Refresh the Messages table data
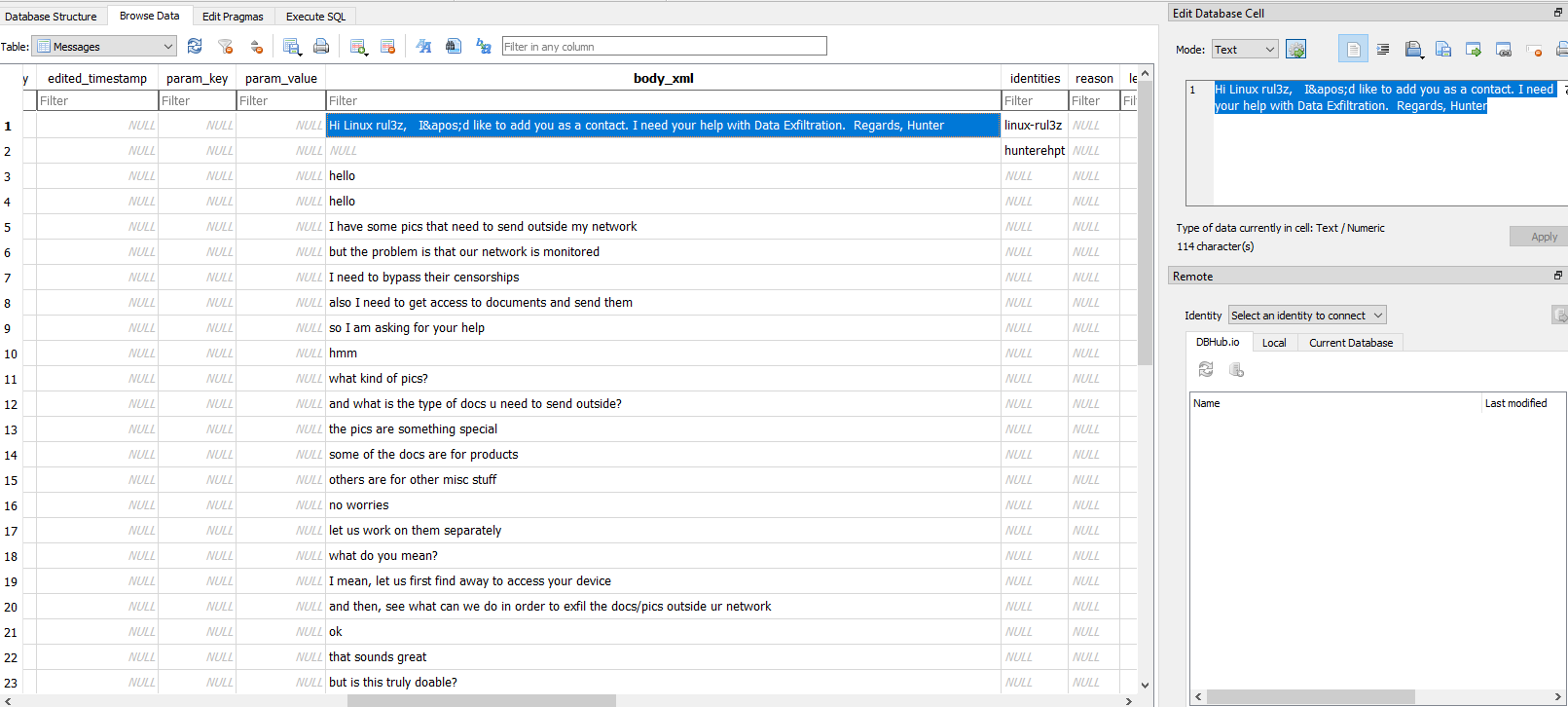Screen dimensions: 1568x707 [x=195, y=46]
